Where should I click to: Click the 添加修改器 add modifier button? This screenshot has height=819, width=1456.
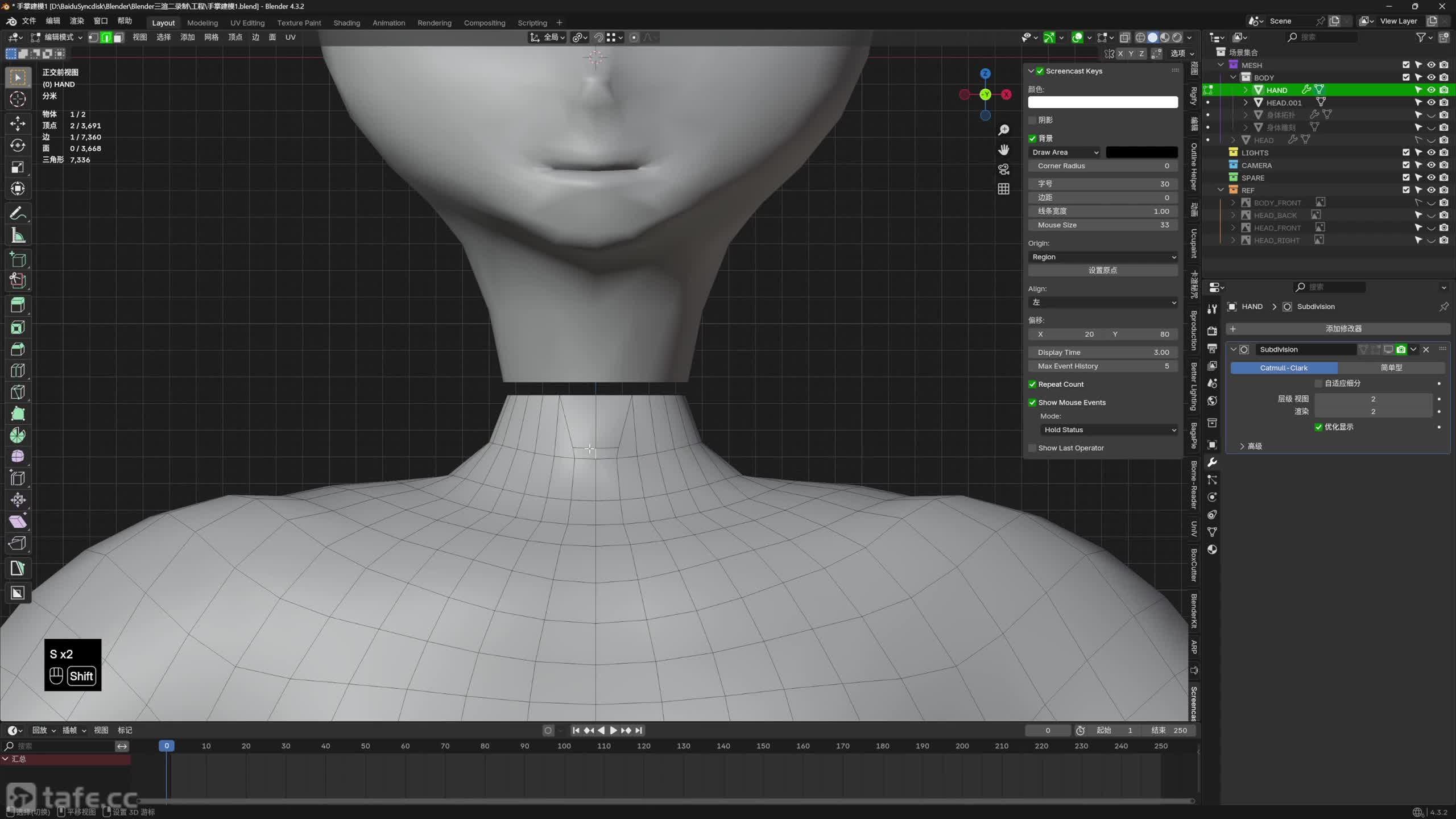click(1337, 329)
